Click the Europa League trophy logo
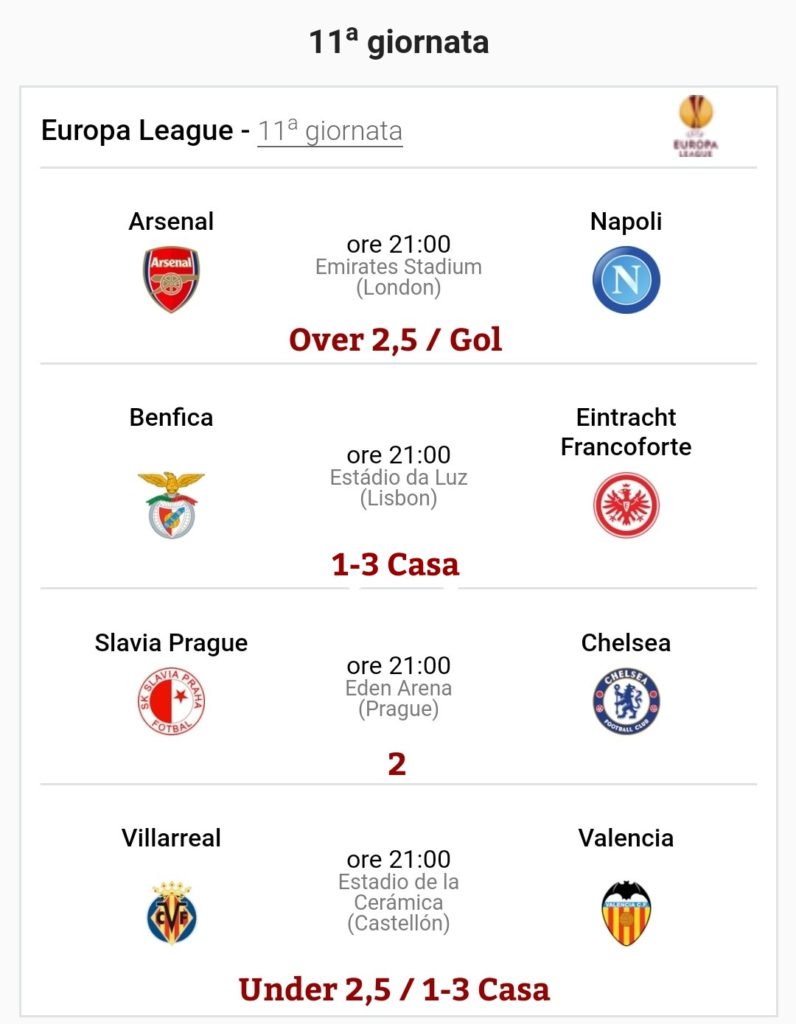The image size is (796, 1024). tap(695, 126)
